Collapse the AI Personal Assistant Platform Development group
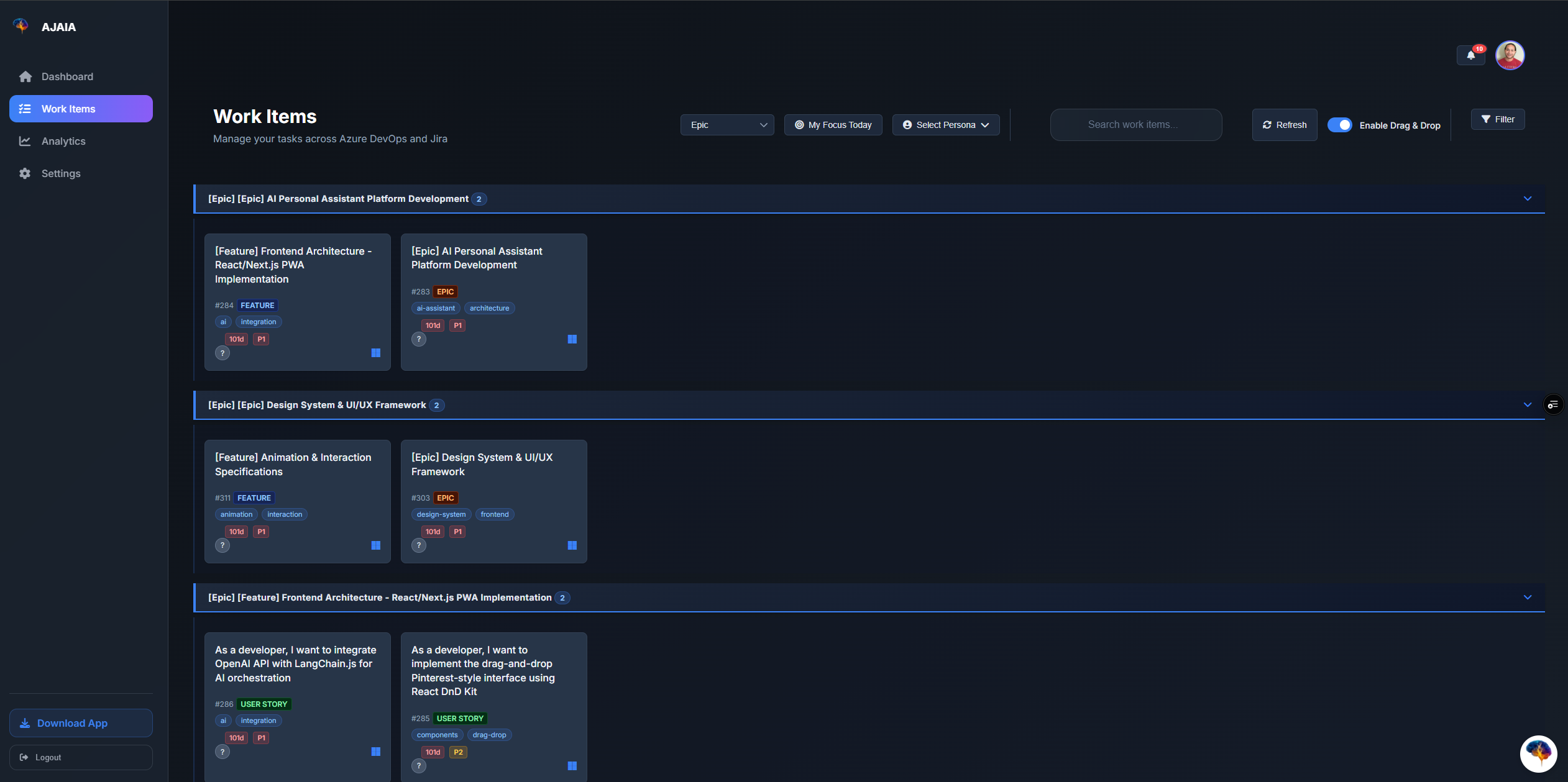Image resolution: width=1568 pixels, height=782 pixels. 1528,198
